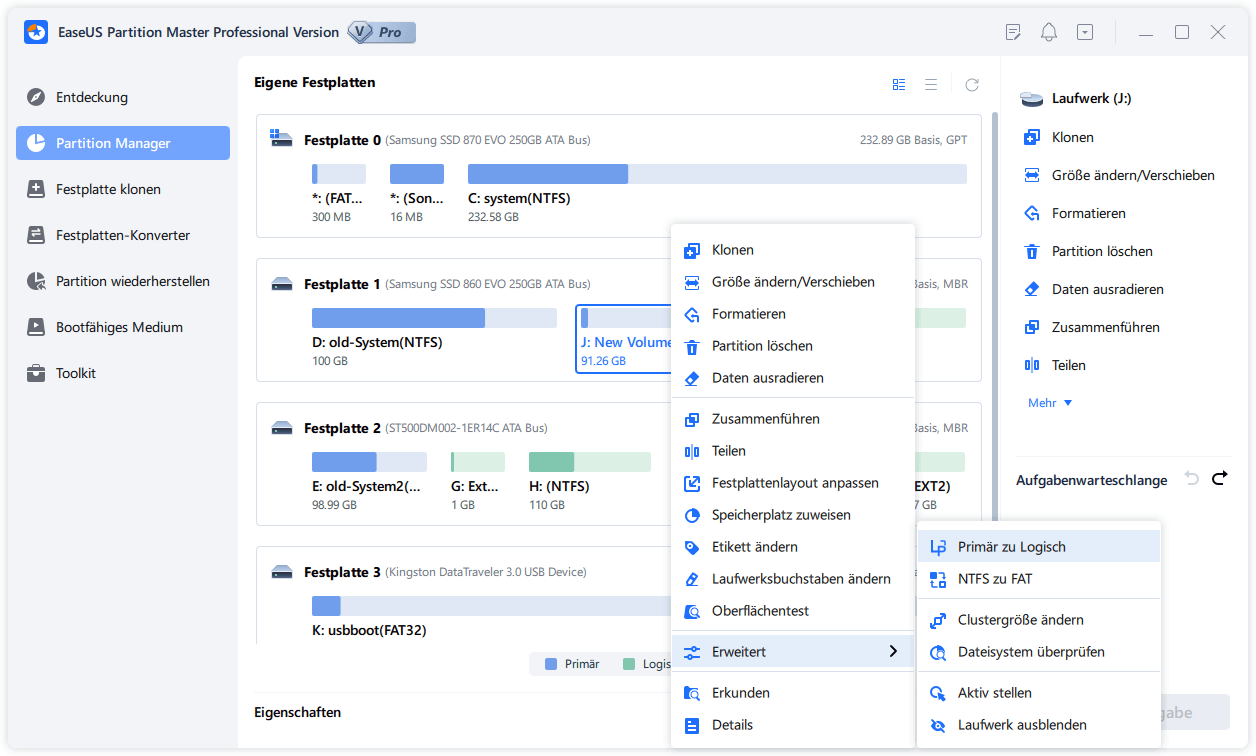Select Etikett ändern in the context menu
The image size is (1256, 756).
click(793, 547)
